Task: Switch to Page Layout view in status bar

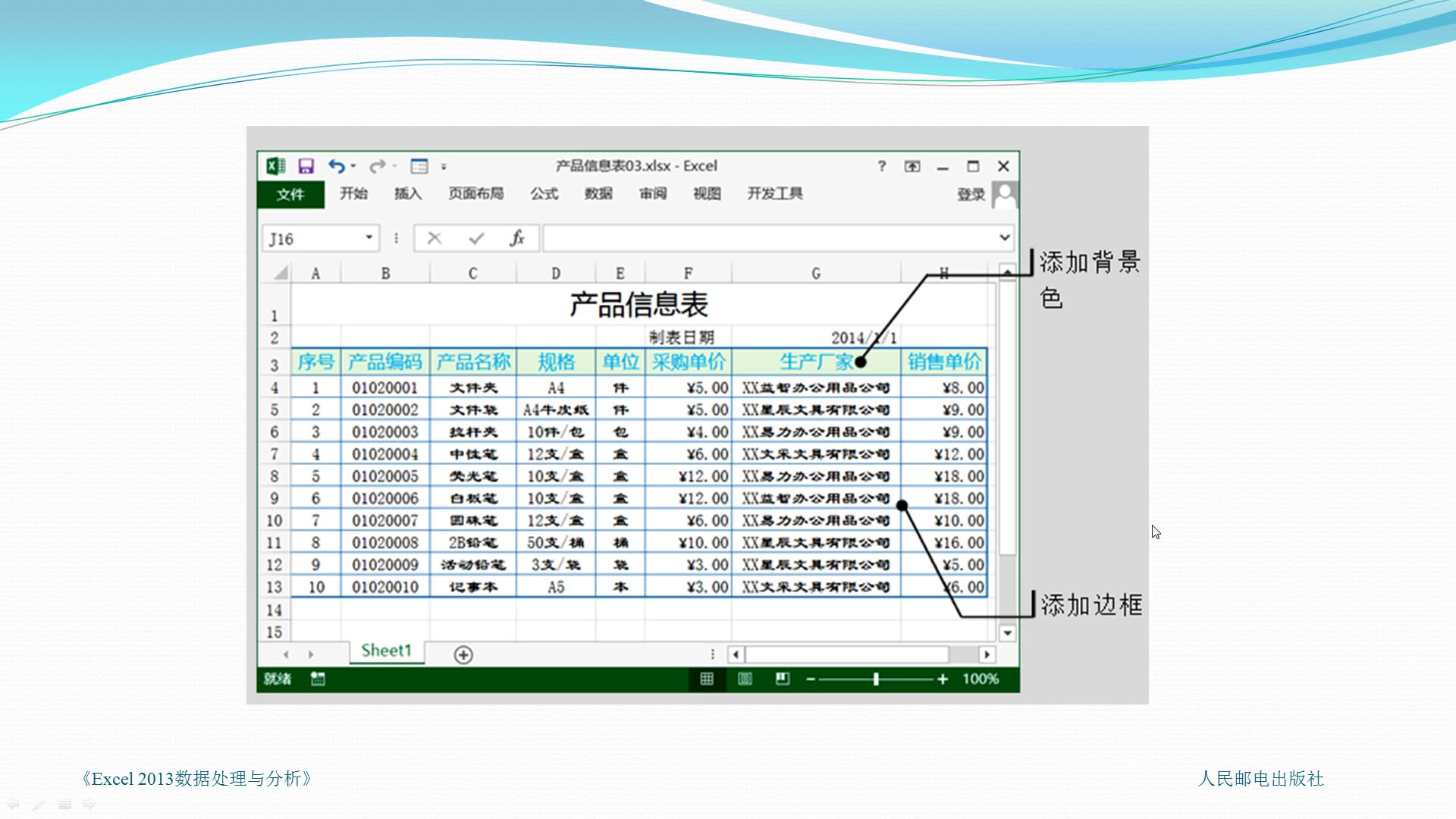Action: [744, 679]
